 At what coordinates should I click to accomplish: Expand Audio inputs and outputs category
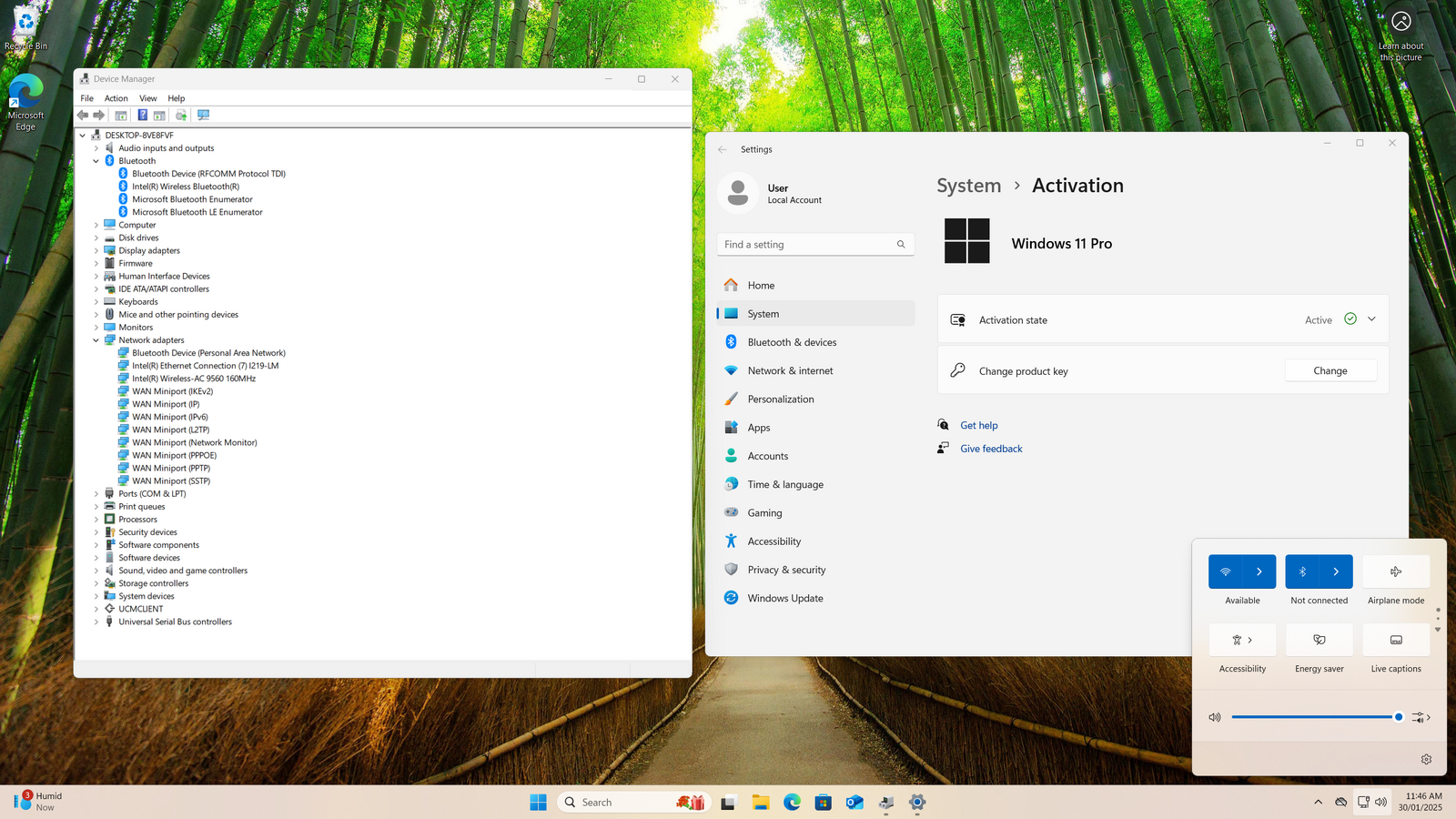click(96, 148)
